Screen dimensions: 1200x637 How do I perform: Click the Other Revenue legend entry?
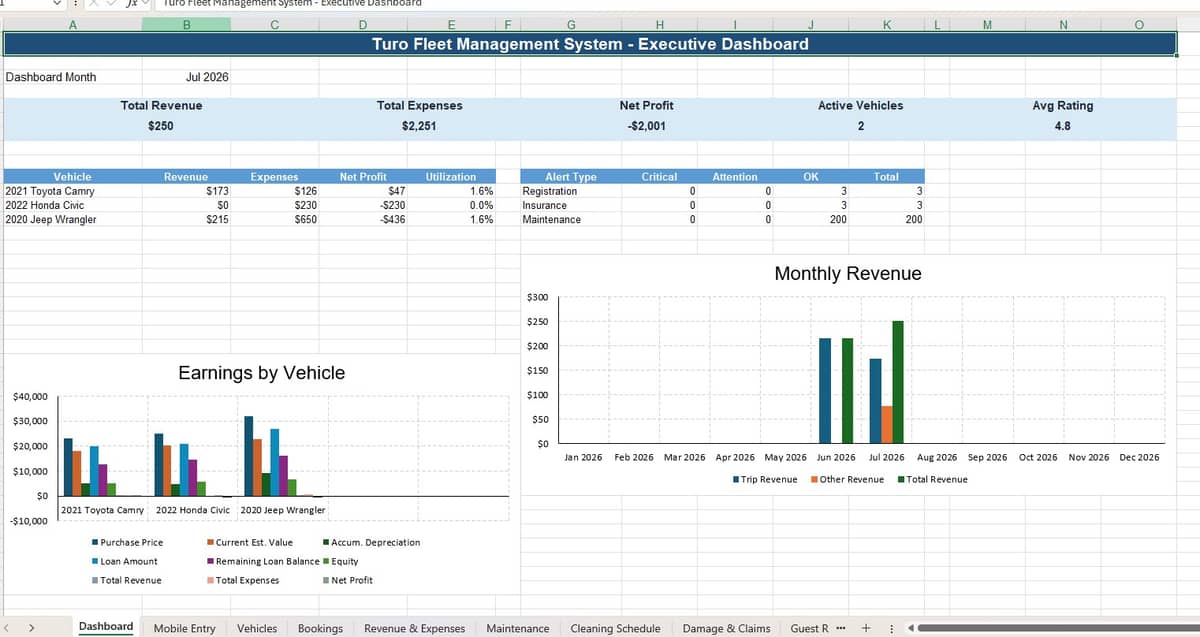(x=847, y=480)
